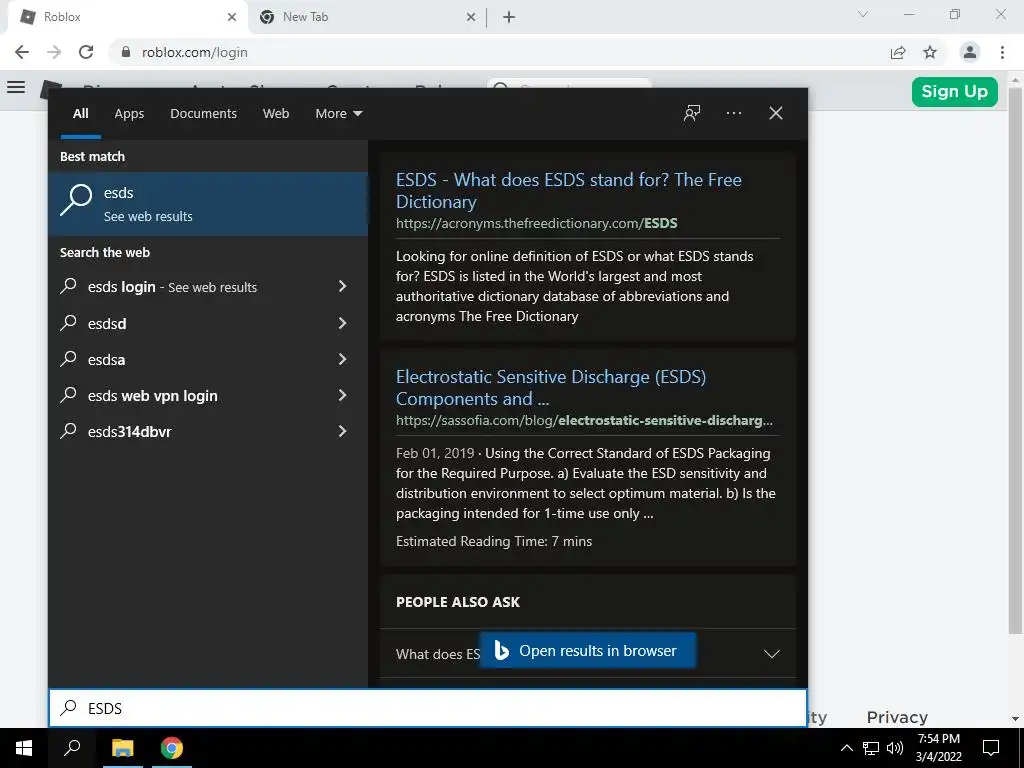Open the Electrostatic Sensitive Discharge result link
Screen dimensions: 1024x768
551,387
